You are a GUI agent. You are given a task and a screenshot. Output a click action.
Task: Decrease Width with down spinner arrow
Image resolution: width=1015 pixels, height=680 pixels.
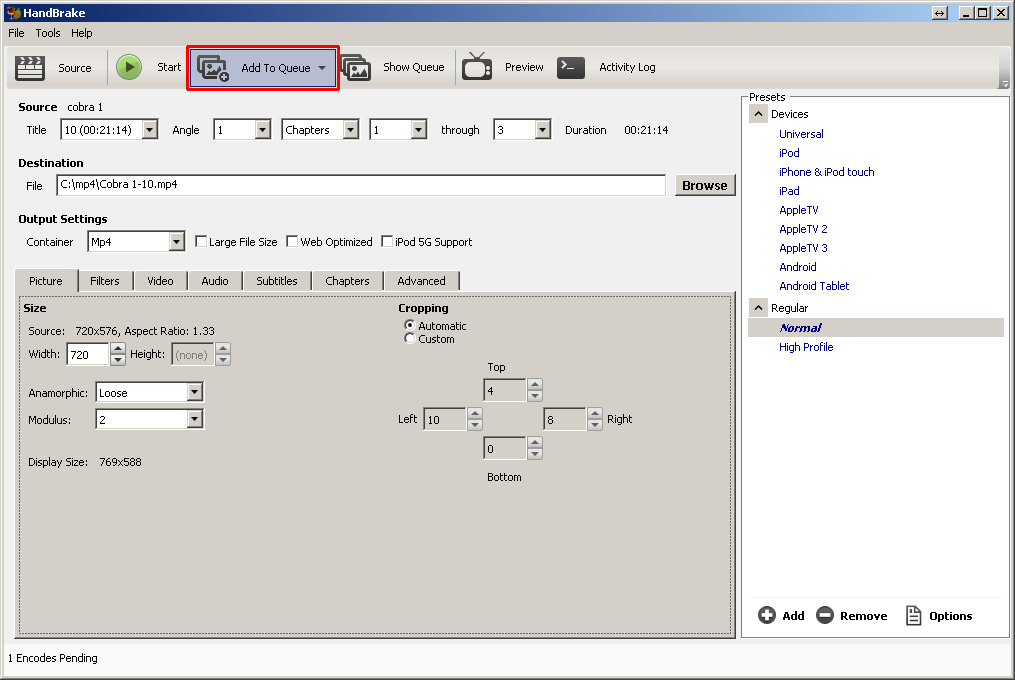click(x=118, y=360)
